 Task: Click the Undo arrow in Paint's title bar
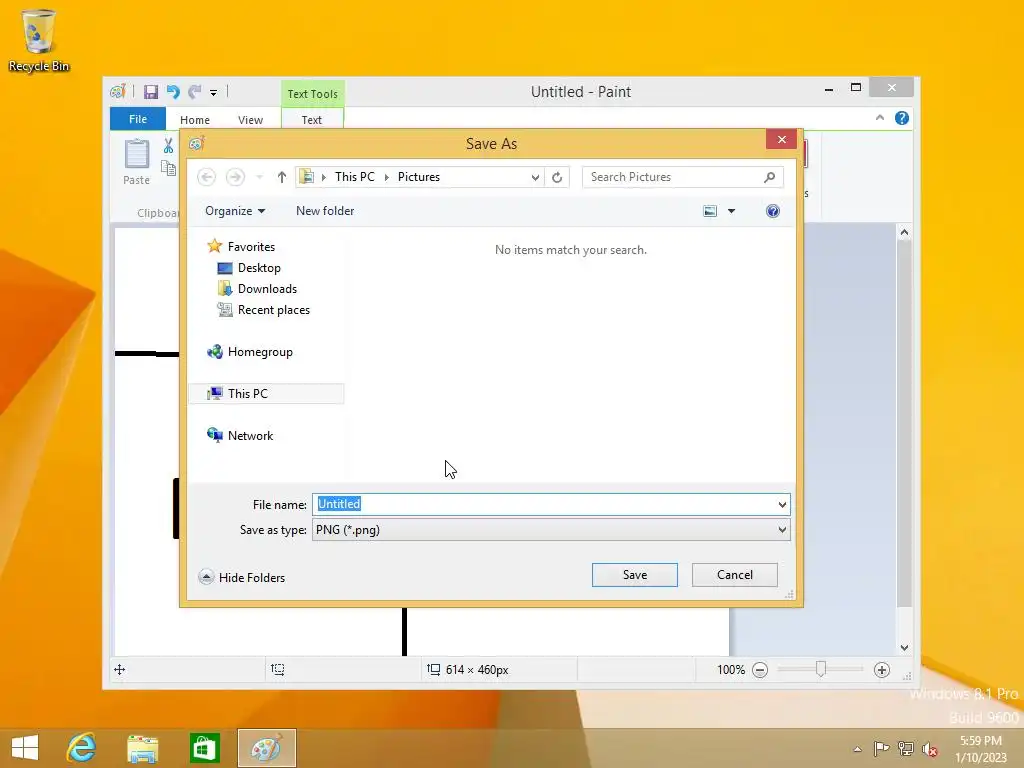(x=173, y=92)
